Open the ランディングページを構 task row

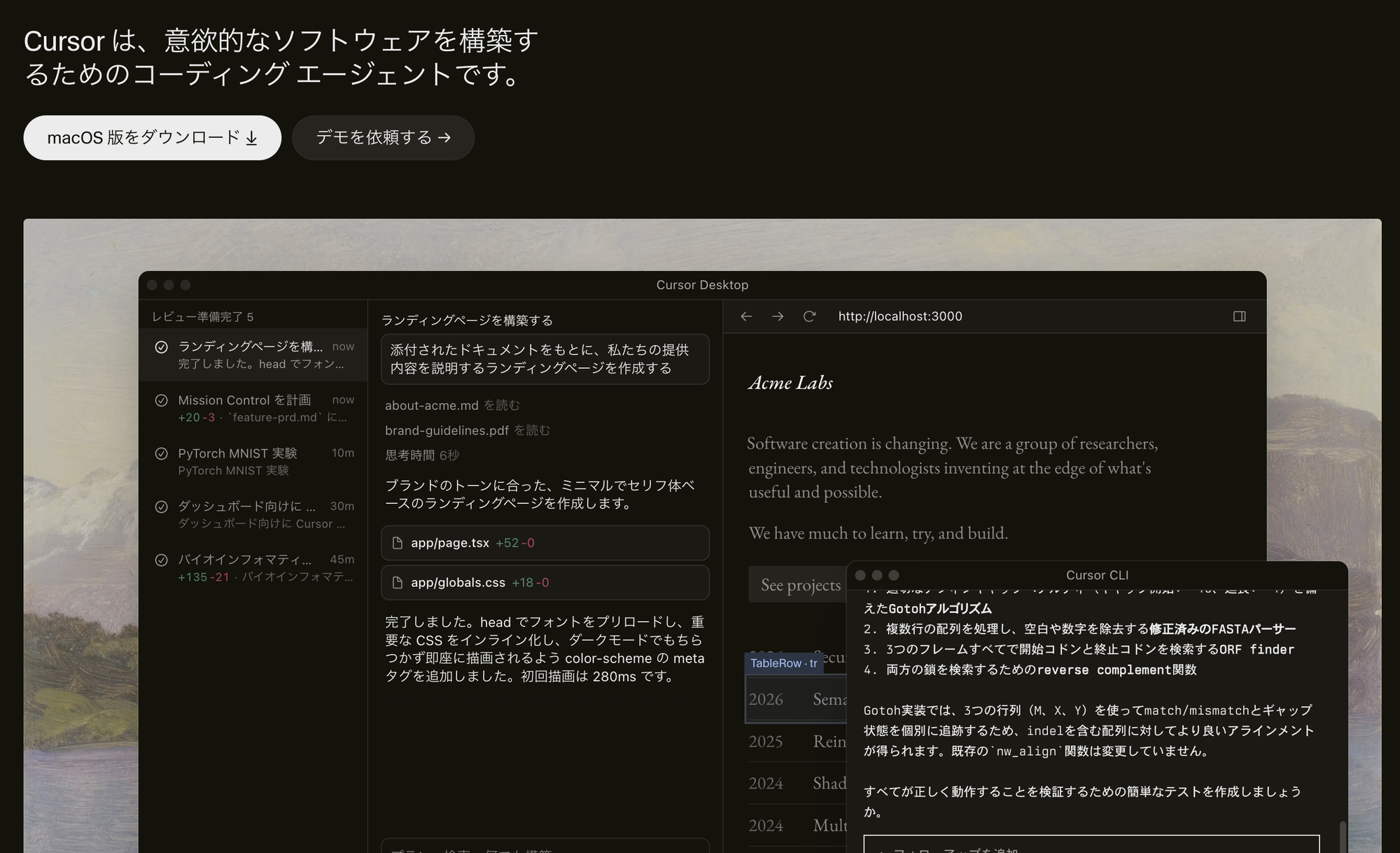[253, 355]
